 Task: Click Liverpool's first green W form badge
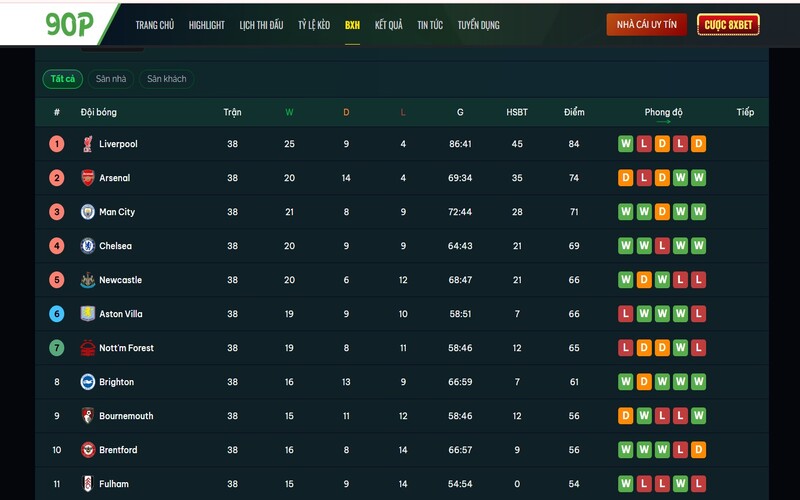(626, 144)
